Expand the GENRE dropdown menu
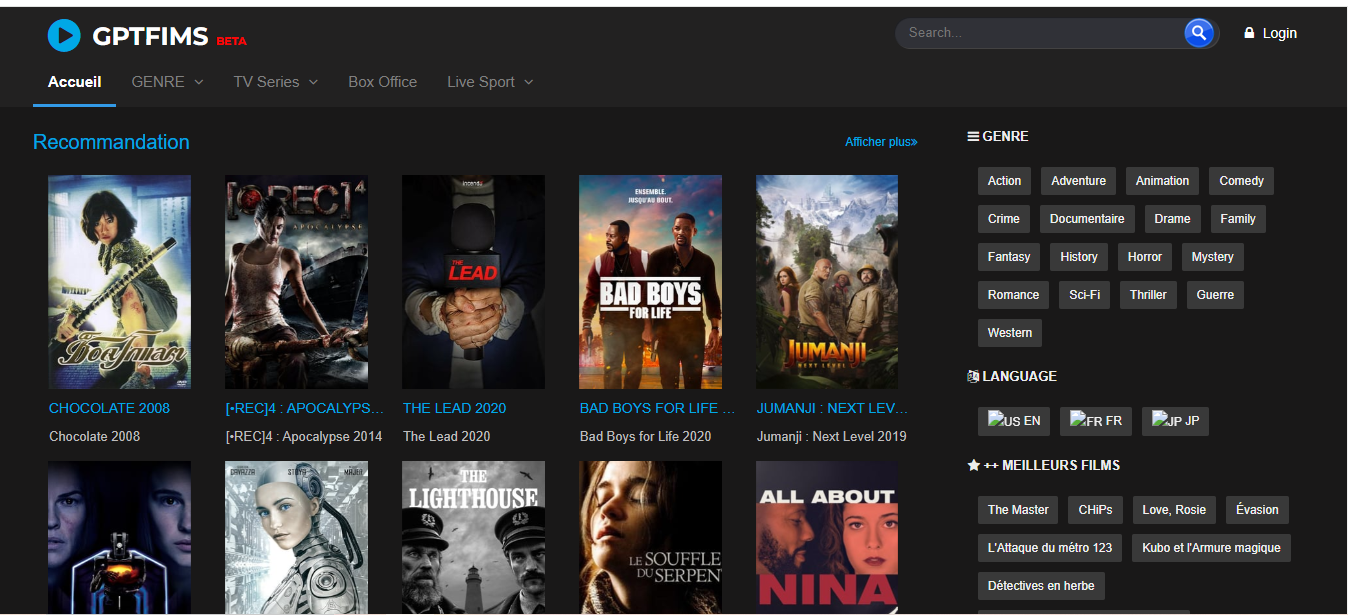The width and height of the screenshot is (1348, 615). click(168, 82)
